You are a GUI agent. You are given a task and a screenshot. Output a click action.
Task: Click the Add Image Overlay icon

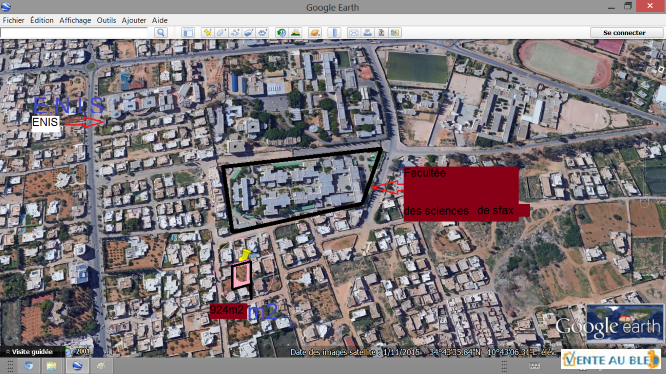(249, 33)
